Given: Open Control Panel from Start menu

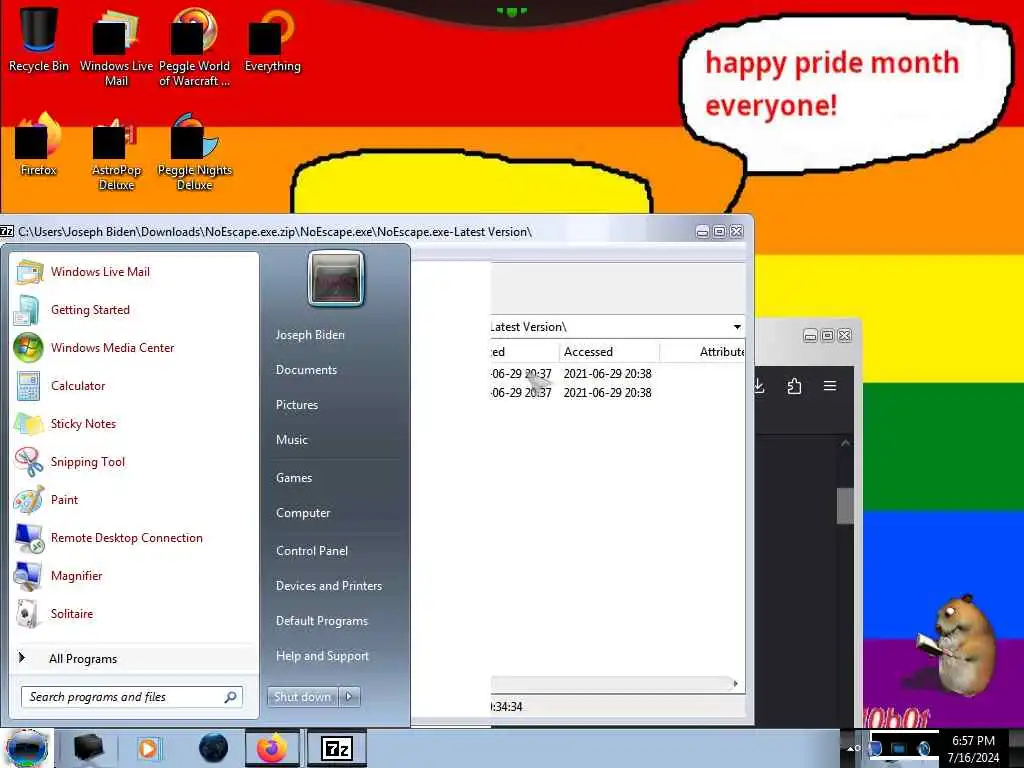Looking at the screenshot, I should point(312,551).
